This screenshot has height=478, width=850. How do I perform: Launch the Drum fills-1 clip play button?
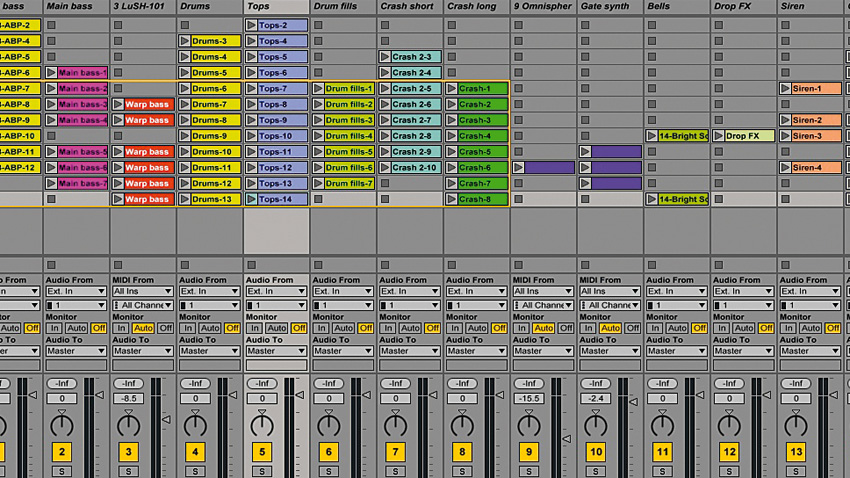pyautogui.click(x=318, y=88)
